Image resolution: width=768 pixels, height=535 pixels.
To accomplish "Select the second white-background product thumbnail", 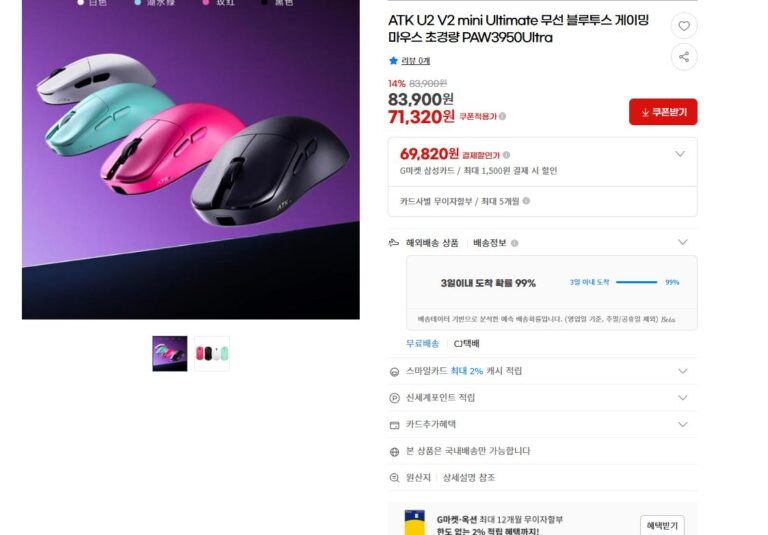I will pyautogui.click(x=212, y=353).
